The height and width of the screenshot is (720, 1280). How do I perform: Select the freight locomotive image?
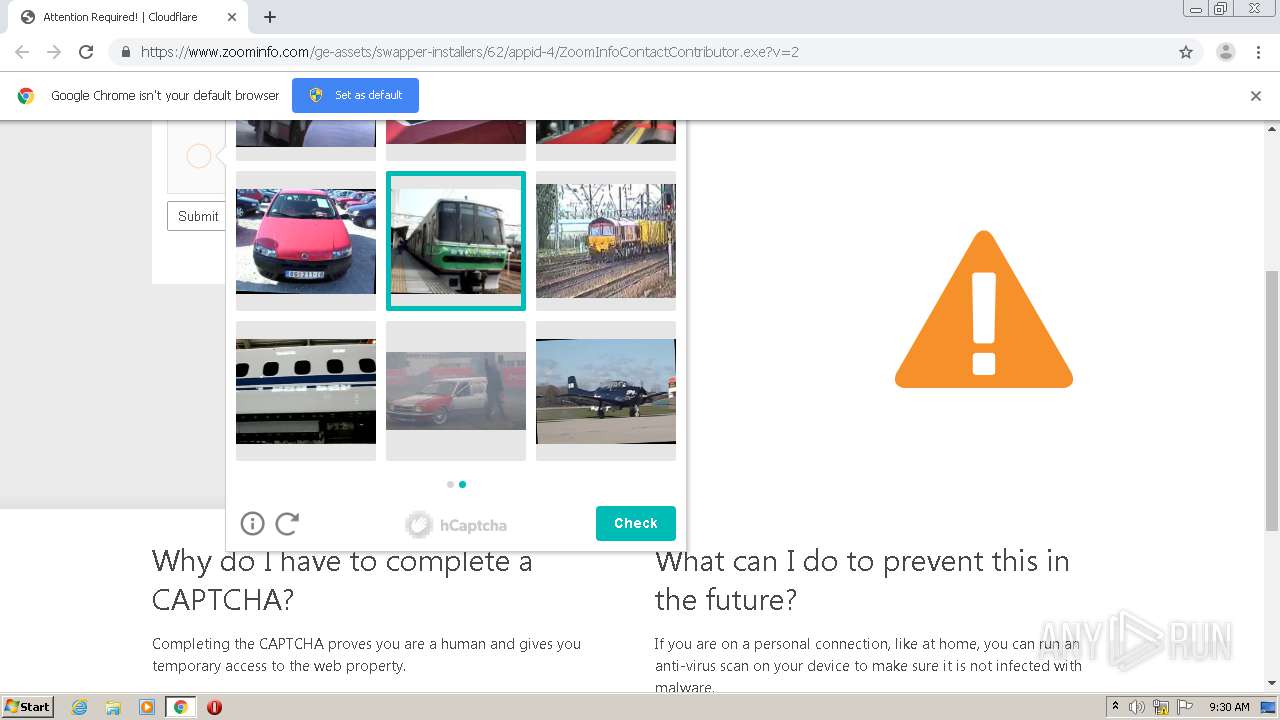pos(606,241)
